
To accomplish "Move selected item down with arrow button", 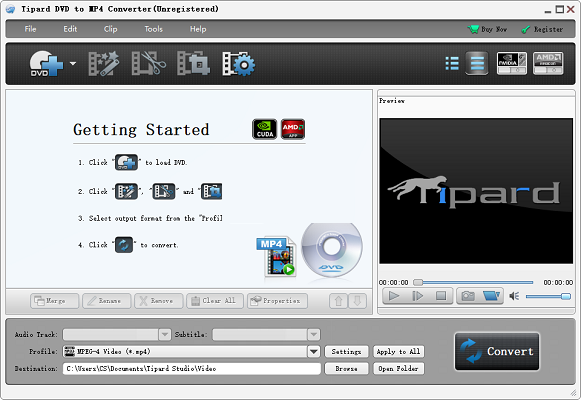I will point(357,301).
